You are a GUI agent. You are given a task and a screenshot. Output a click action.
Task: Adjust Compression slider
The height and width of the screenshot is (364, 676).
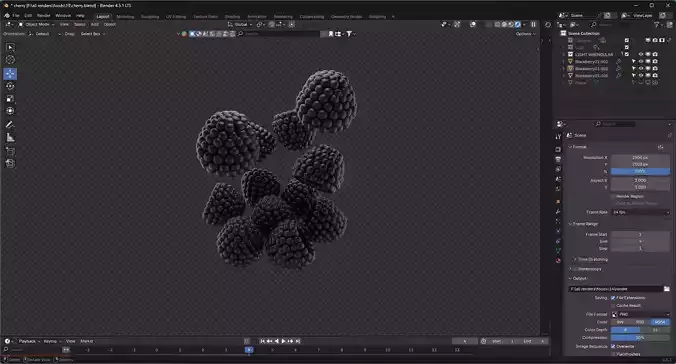(x=641, y=338)
